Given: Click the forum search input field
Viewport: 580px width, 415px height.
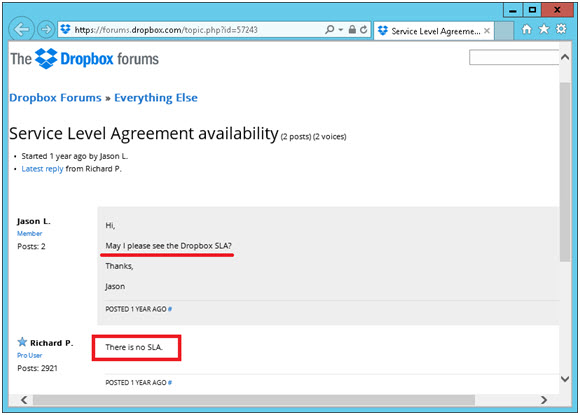Looking at the screenshot, I should click(514, 57).
